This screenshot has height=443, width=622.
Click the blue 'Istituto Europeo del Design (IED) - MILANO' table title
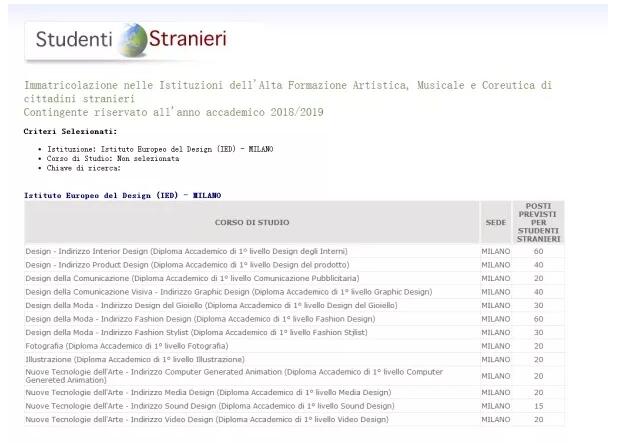tap(123, 195)
